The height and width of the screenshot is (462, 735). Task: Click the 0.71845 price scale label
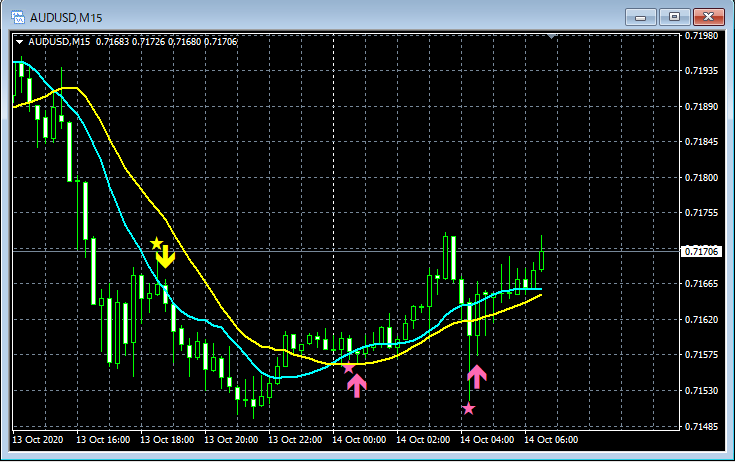pos(701,142)
